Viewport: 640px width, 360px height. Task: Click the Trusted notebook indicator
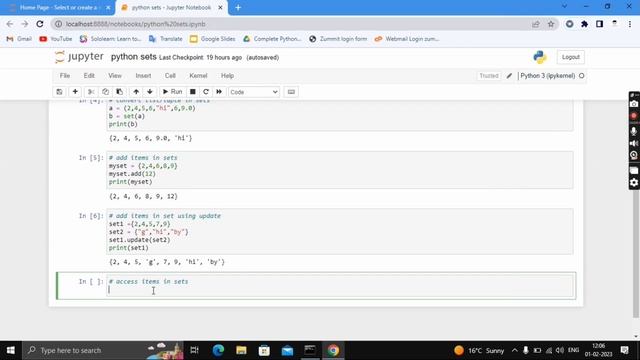click(x=489, y=76)
